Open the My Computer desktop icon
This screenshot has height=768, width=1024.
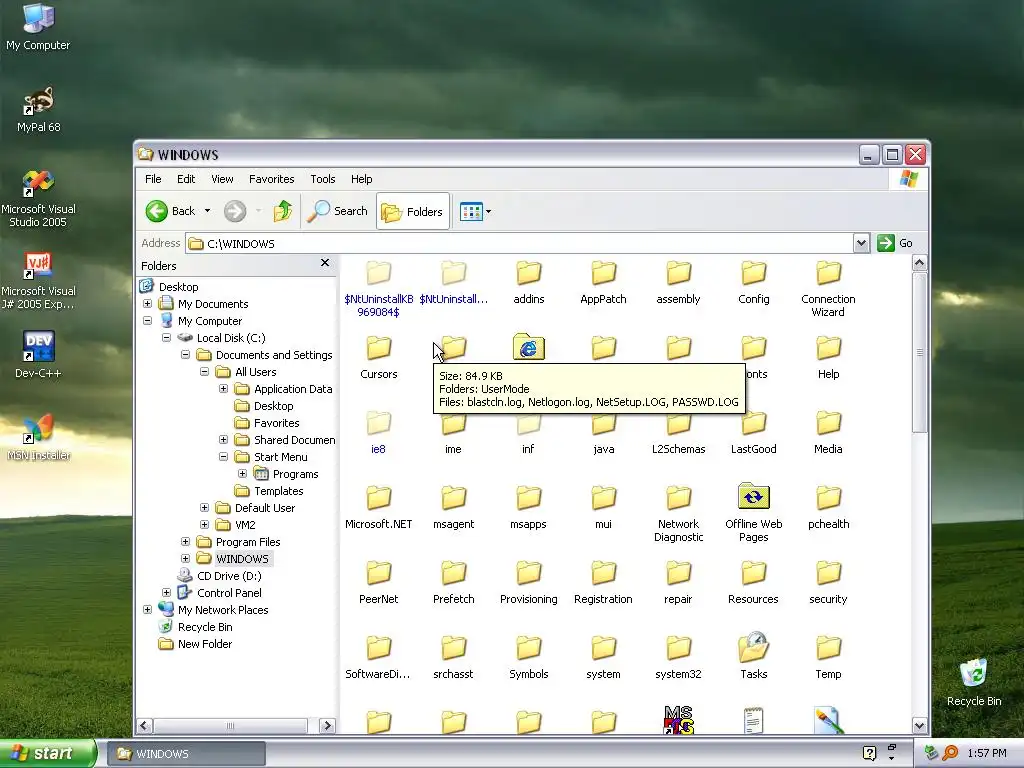coord(38,26)
